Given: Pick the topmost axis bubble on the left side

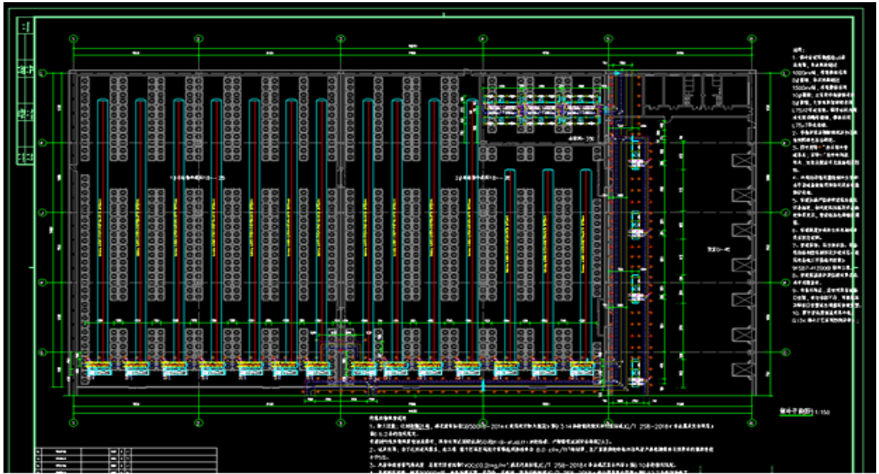Looking at the screenshot, I should [44, 72].
